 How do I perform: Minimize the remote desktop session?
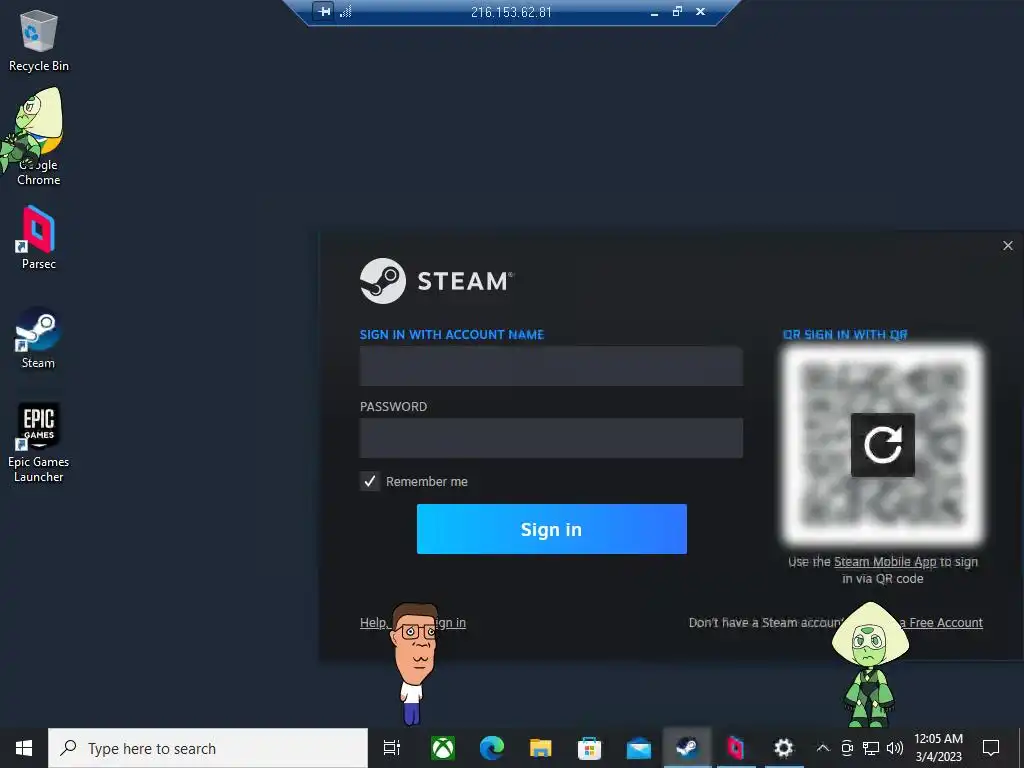[x=654, y=12]
